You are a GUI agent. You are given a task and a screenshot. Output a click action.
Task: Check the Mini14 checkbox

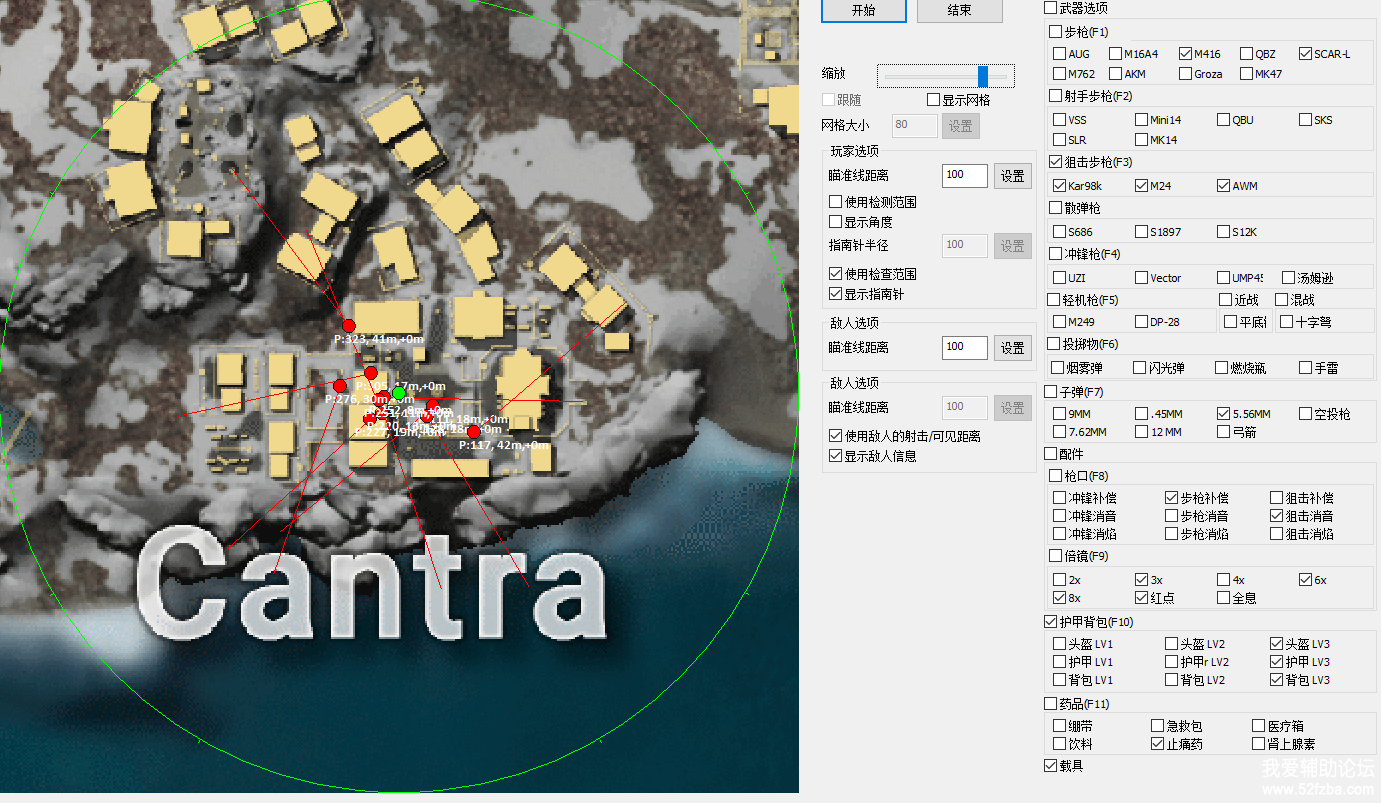pos(1141,120)
